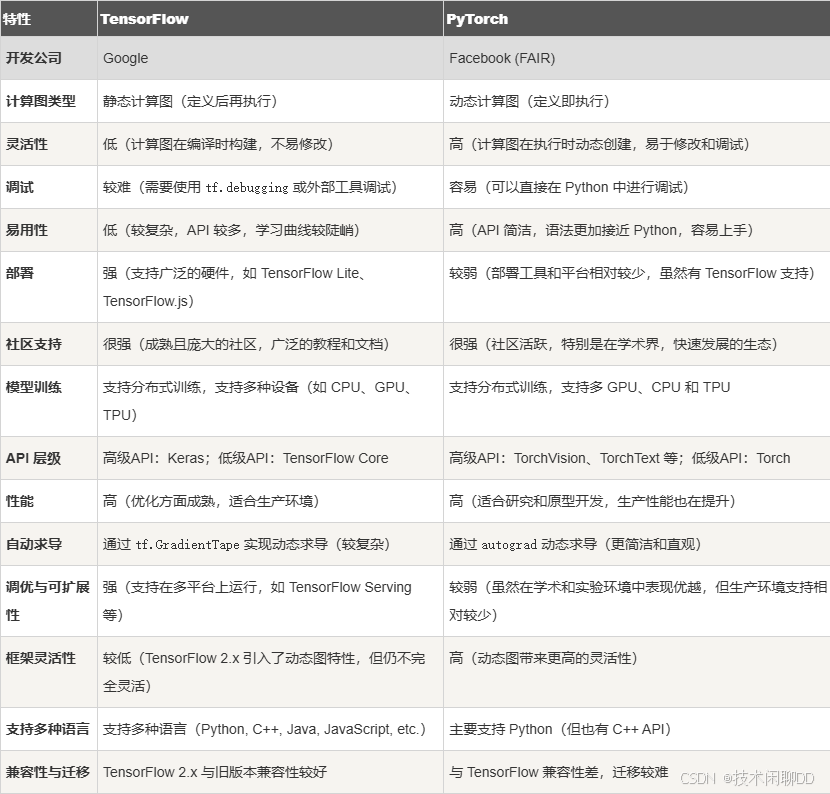Select the 社区支持 row label
830x794 pixels.
tap(49, 344)
